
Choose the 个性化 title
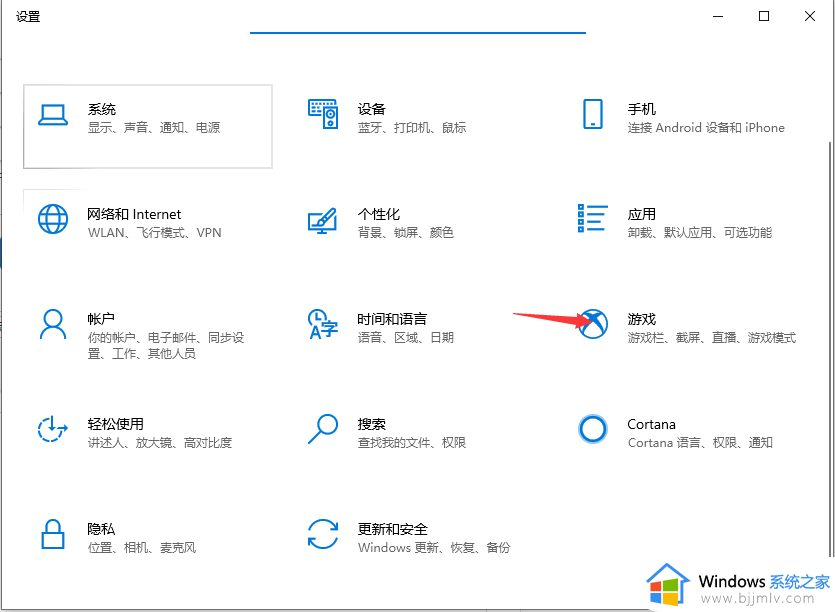pyautogui.click(x=379, y=214)
